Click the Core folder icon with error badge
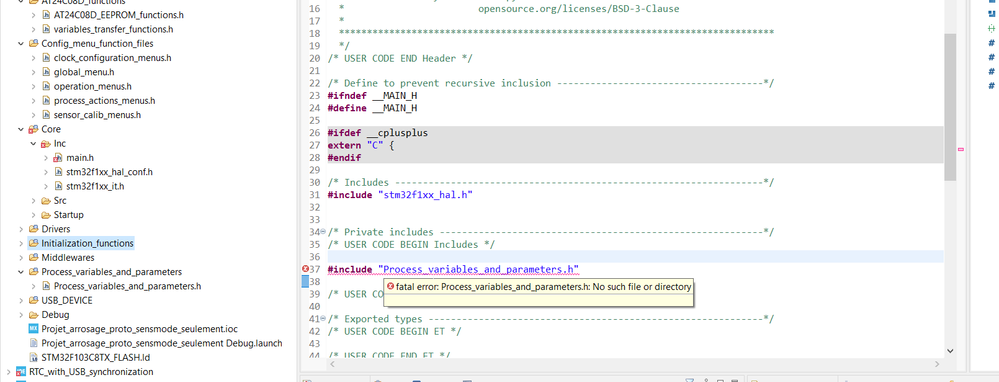This screenshot has height=382, width=999. pos(34,129)
